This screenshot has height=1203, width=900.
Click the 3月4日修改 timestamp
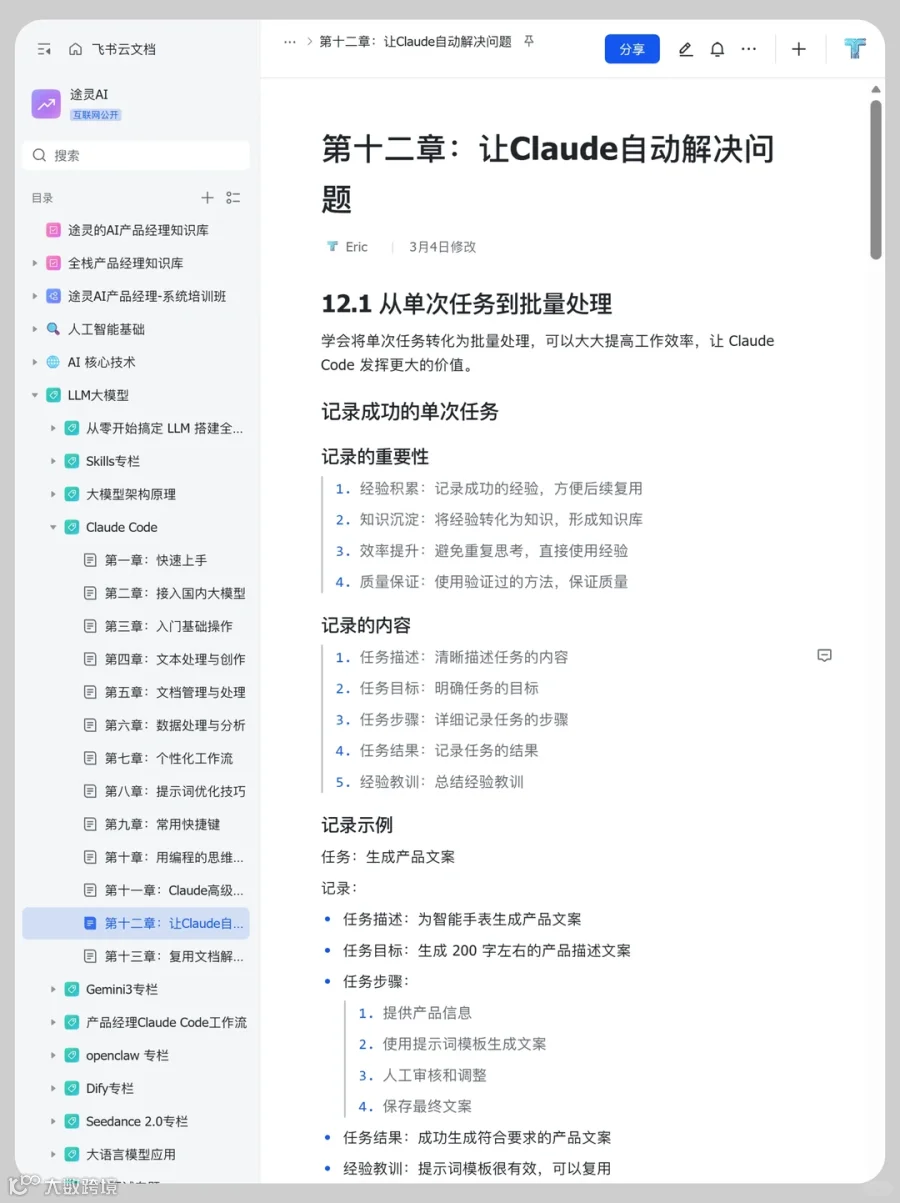[442, 247]
